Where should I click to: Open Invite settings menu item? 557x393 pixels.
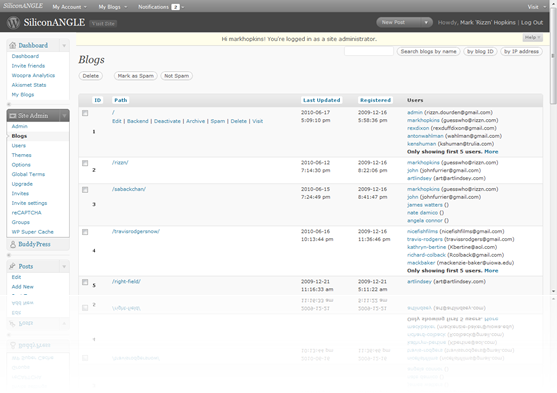click(x=29, y=203)
